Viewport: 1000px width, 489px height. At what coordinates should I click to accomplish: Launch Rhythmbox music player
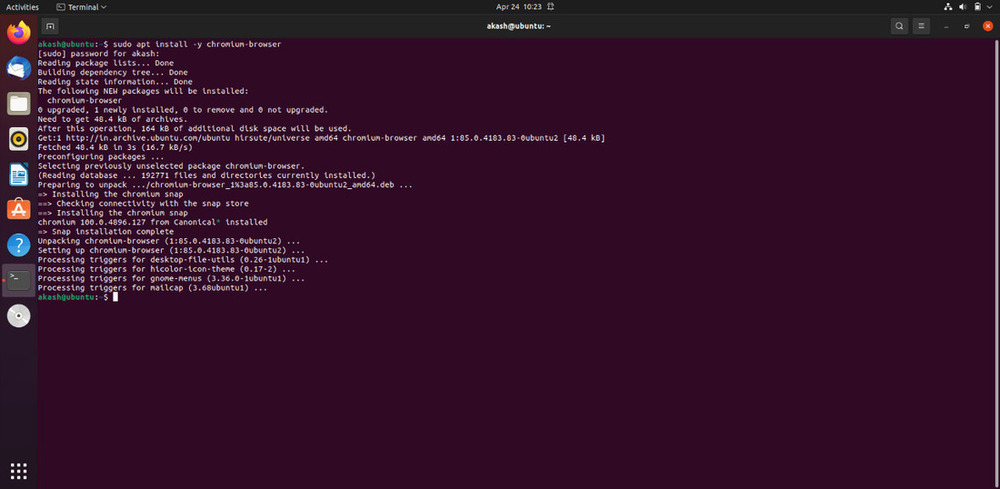click(x=19, y=138)
